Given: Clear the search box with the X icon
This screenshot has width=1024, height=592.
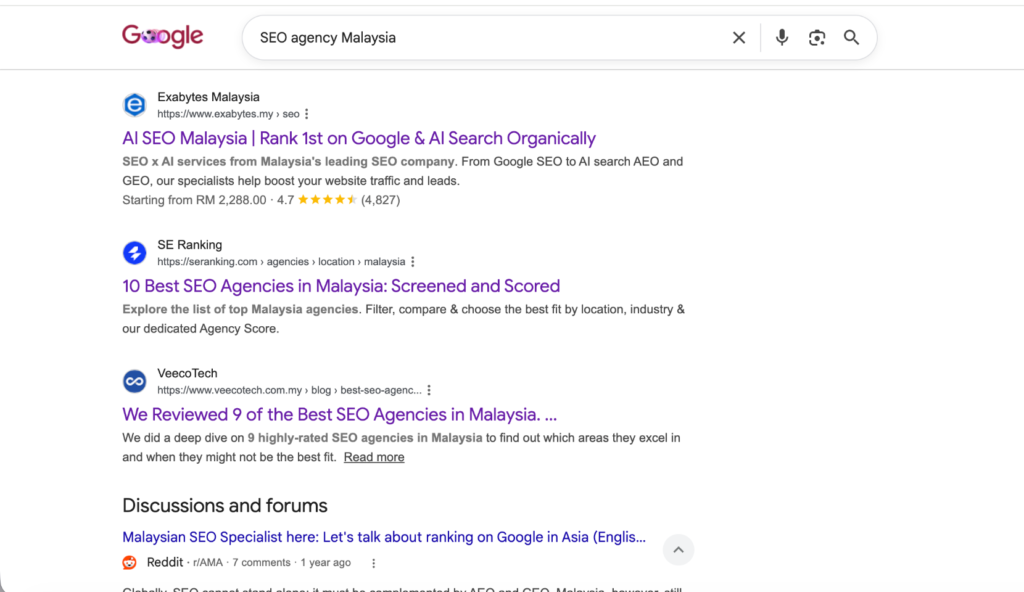Looking at the screenshot, I should pyautogui.click(x=739, y=38).
